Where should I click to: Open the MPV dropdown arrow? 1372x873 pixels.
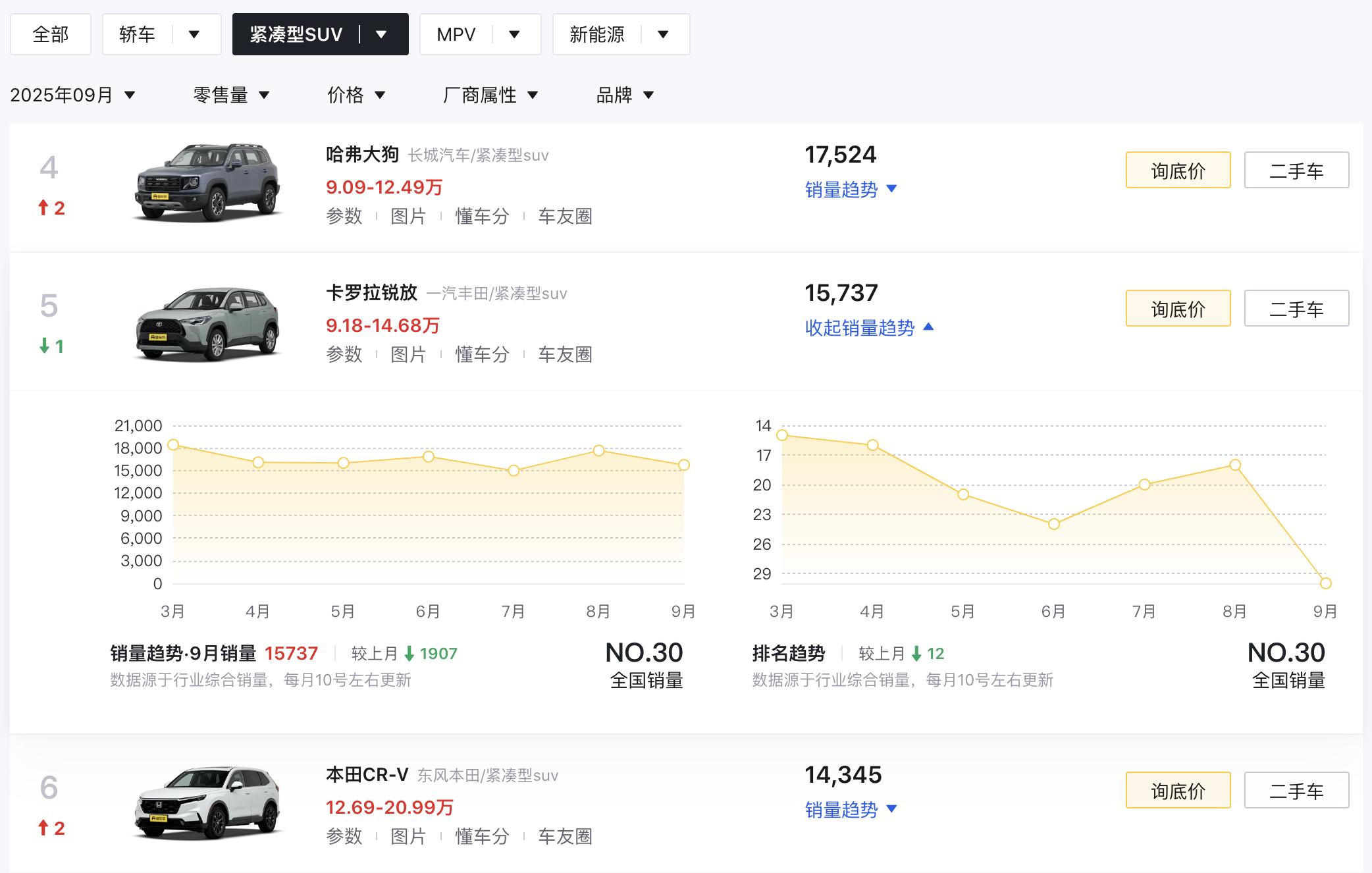[515, 34]
